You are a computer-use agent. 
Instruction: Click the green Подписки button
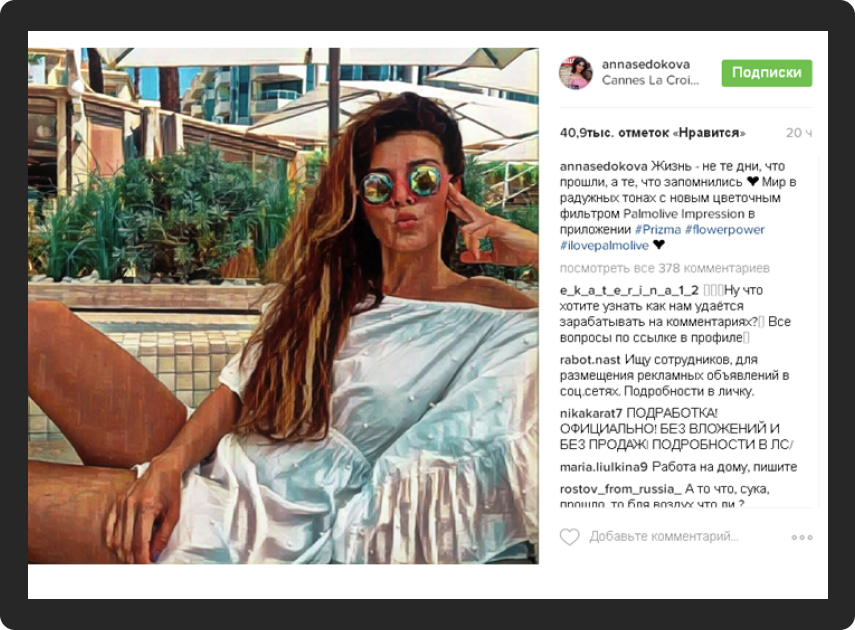coord(767,73)
